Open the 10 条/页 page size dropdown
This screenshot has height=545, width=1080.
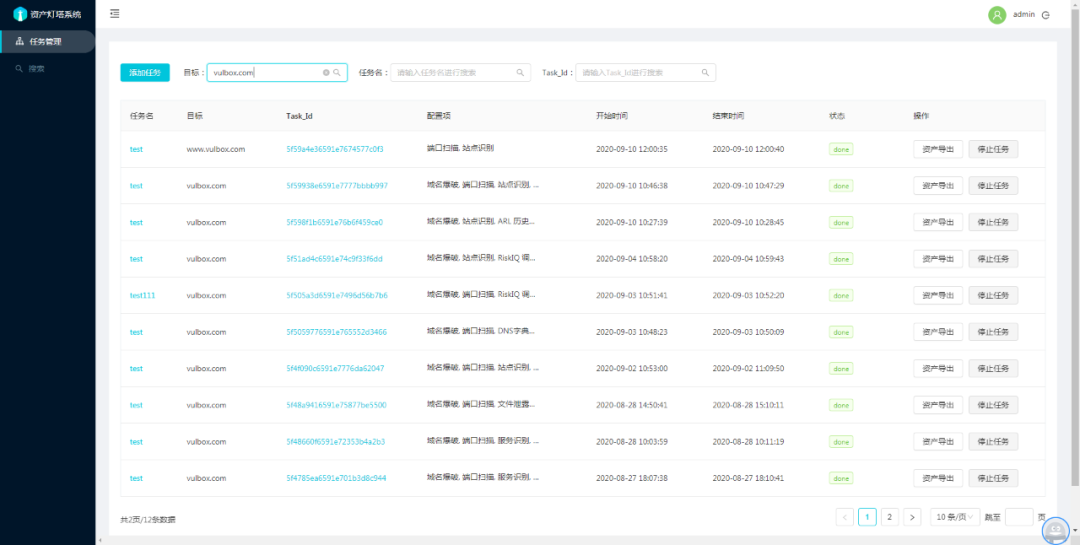pos(955,517)
